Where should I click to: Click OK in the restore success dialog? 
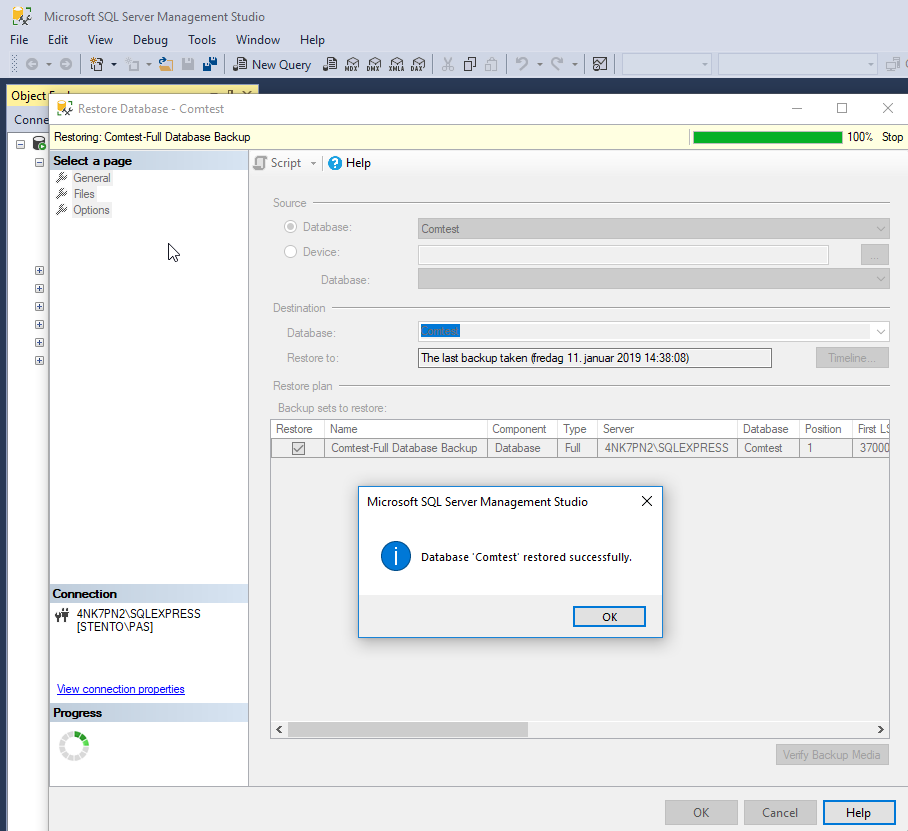pos(609,617)
